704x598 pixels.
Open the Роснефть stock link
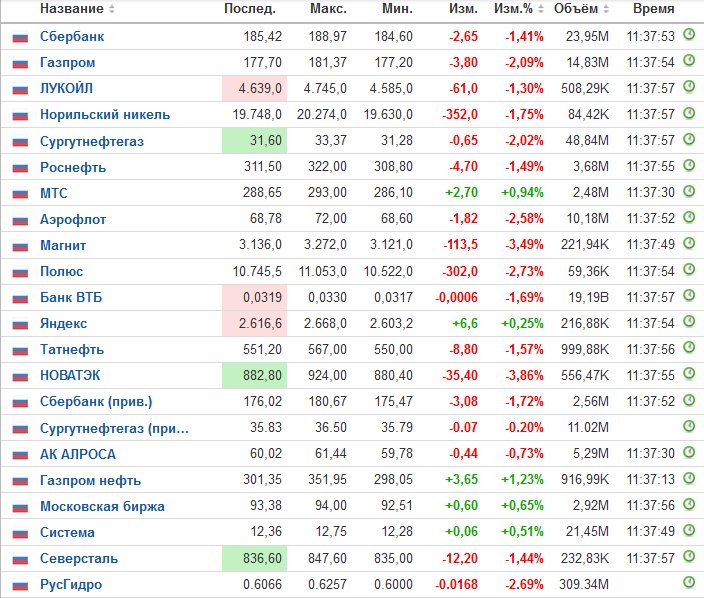(x=73, y=167)
